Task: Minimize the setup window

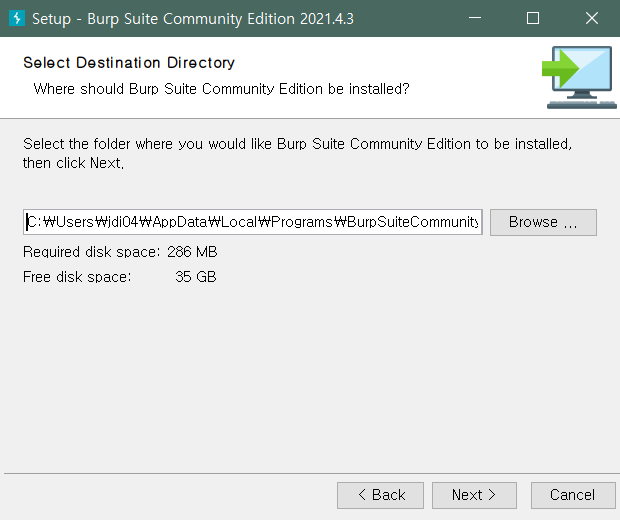Action: 474,18
